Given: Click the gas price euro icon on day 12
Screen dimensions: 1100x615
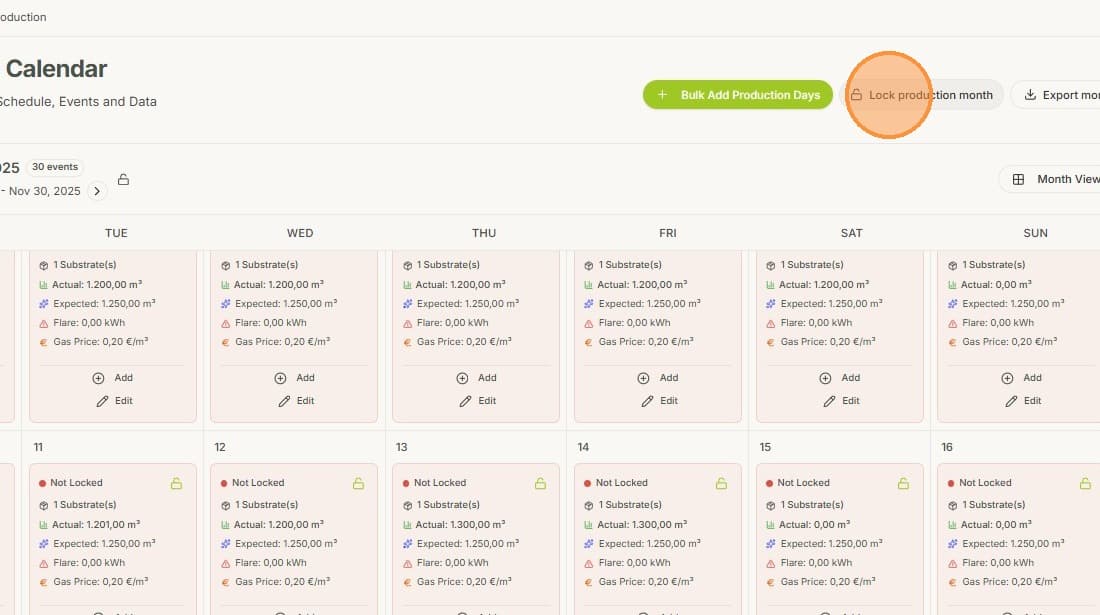Looking at the screenshot, I should pos(225,582).
